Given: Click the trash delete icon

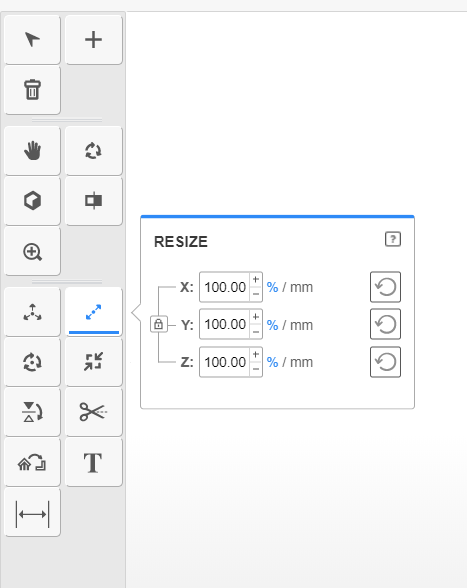Looking at the screenshot, I should coord(32,90).
